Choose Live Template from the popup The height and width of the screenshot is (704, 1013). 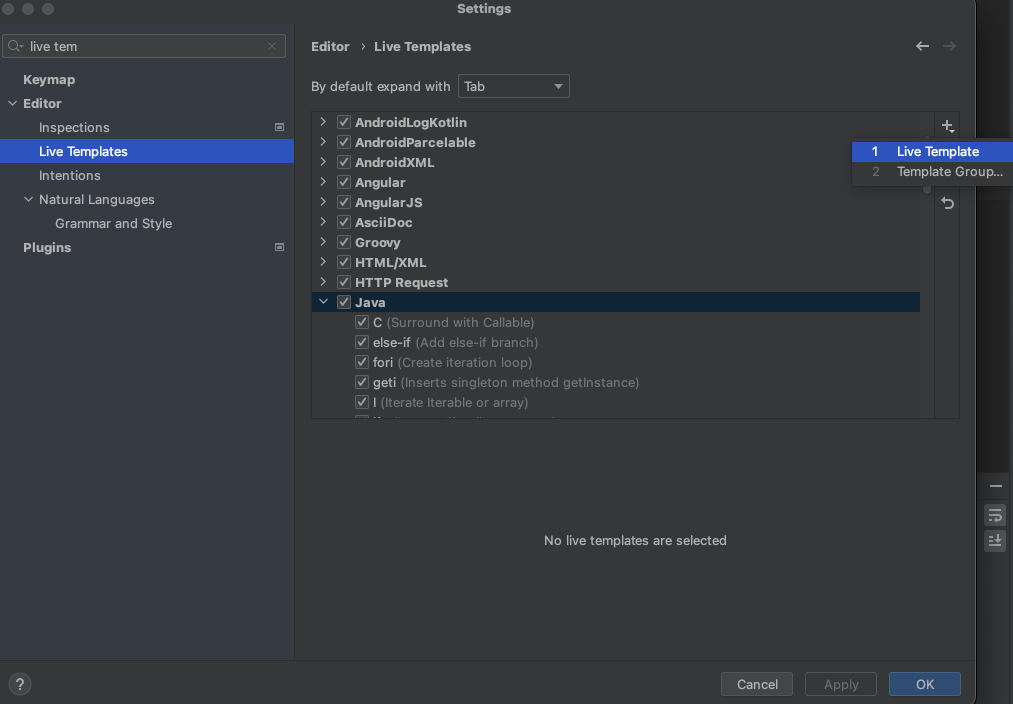tap(938, 151)
